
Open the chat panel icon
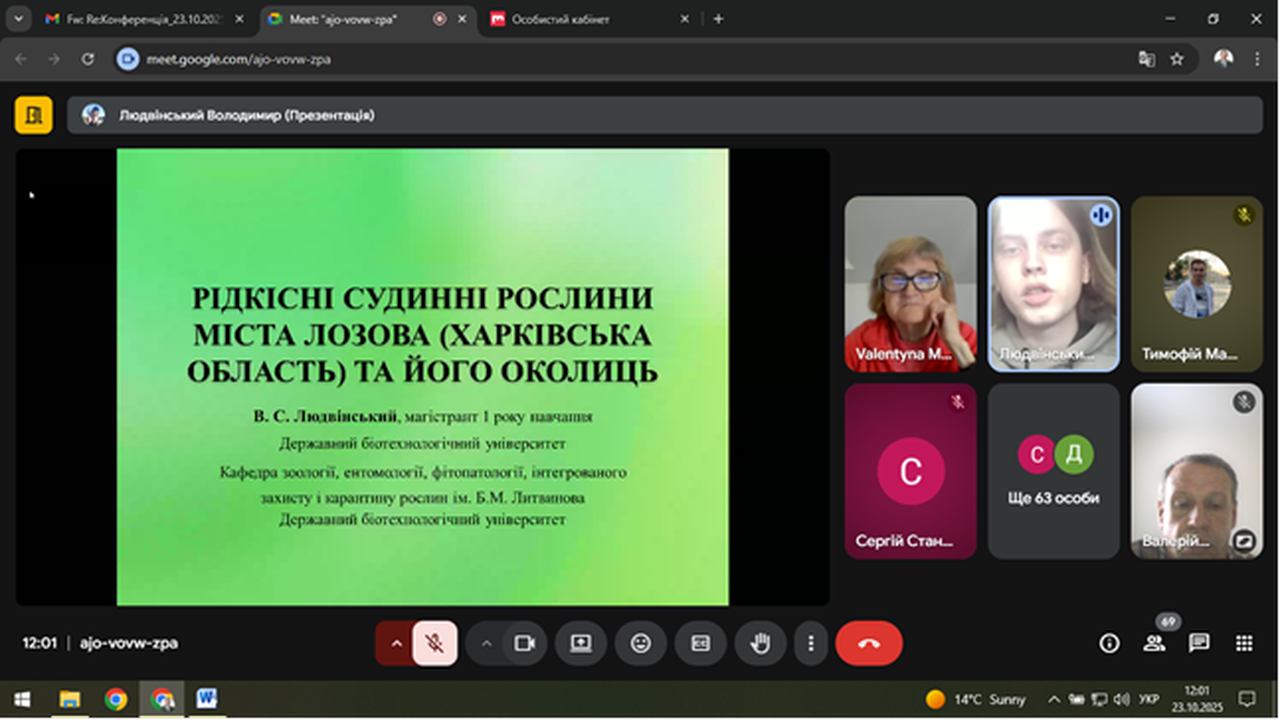[x=1199, y=644]
